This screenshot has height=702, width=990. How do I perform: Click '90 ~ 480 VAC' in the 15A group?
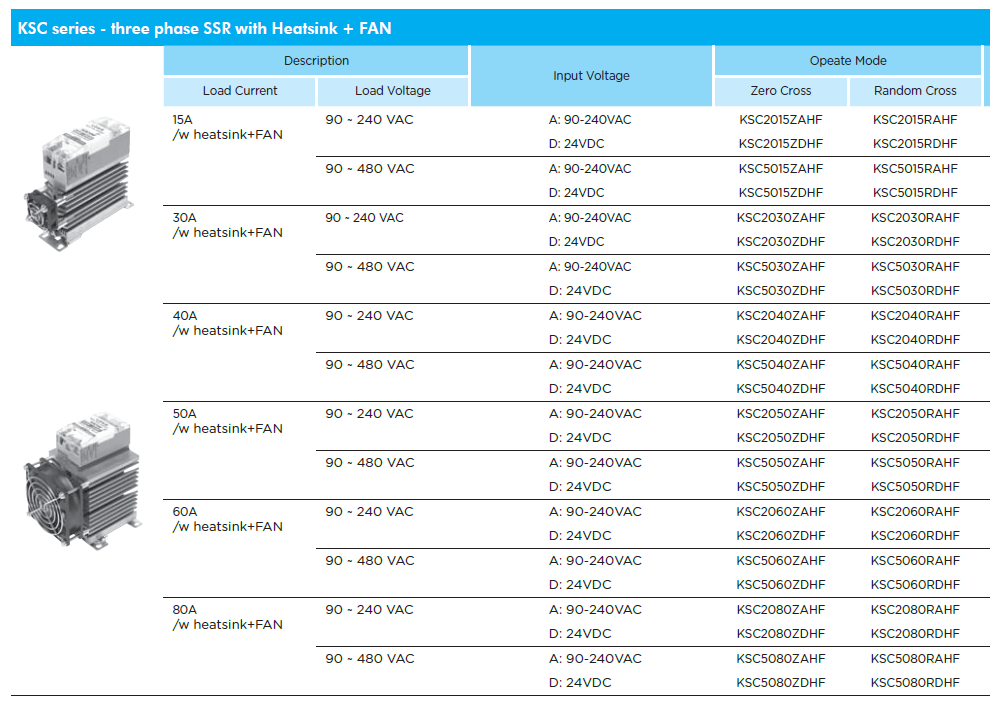click(369, 169)
